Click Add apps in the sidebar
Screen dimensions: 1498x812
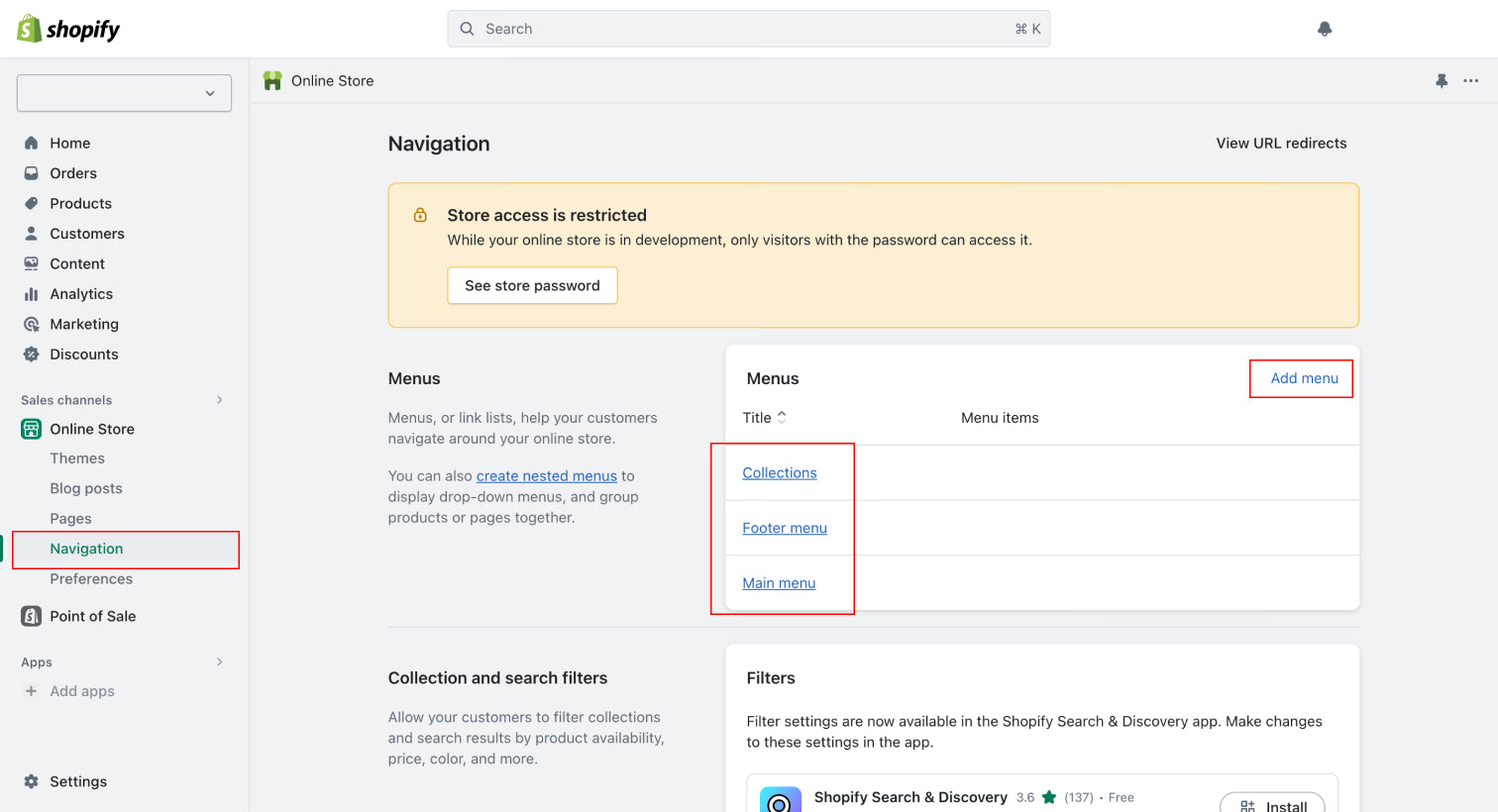82,691
